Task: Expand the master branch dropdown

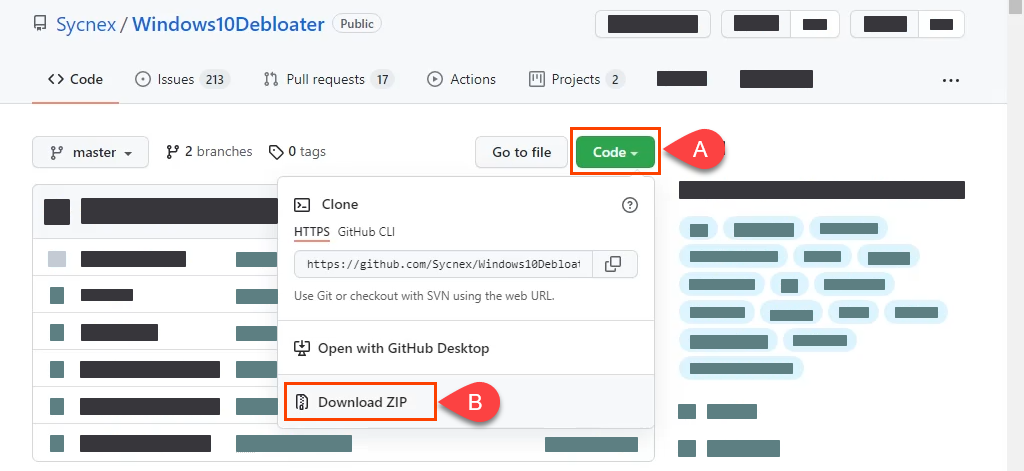Action: click(x=91, y=152)
